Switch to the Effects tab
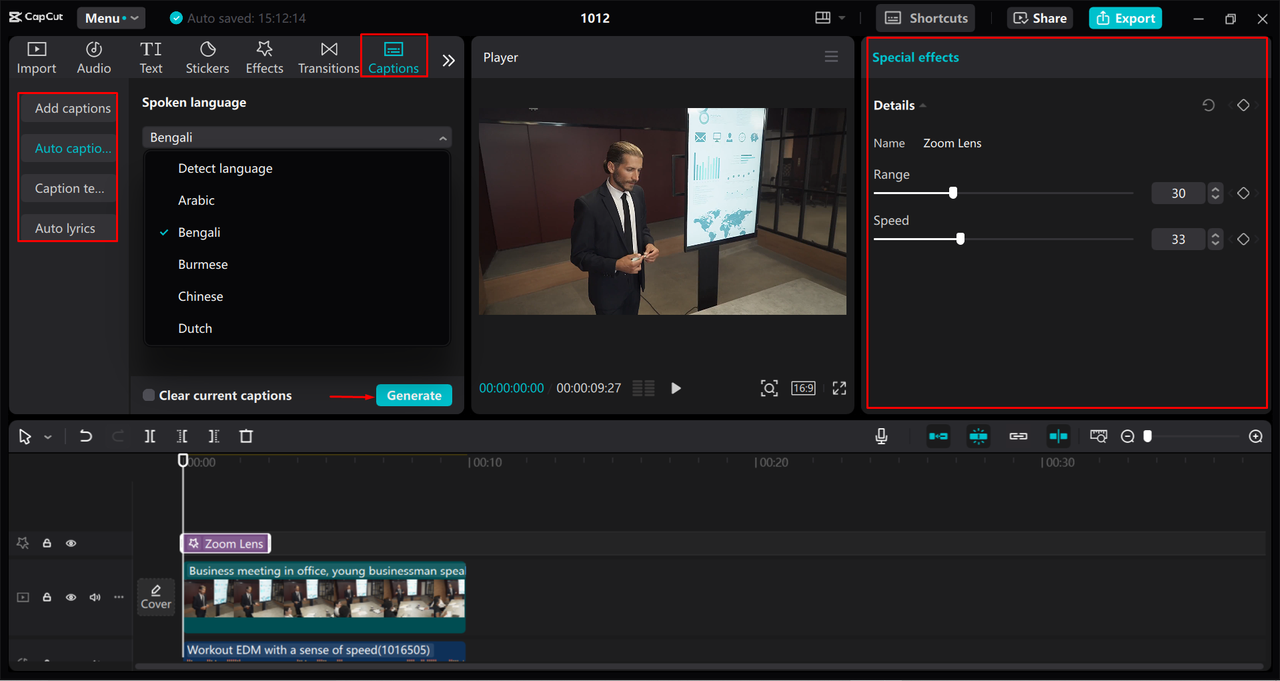Image resolution: width=1280 pixels, height=681 pixels. pyautogui.click(x=265, y=58)
